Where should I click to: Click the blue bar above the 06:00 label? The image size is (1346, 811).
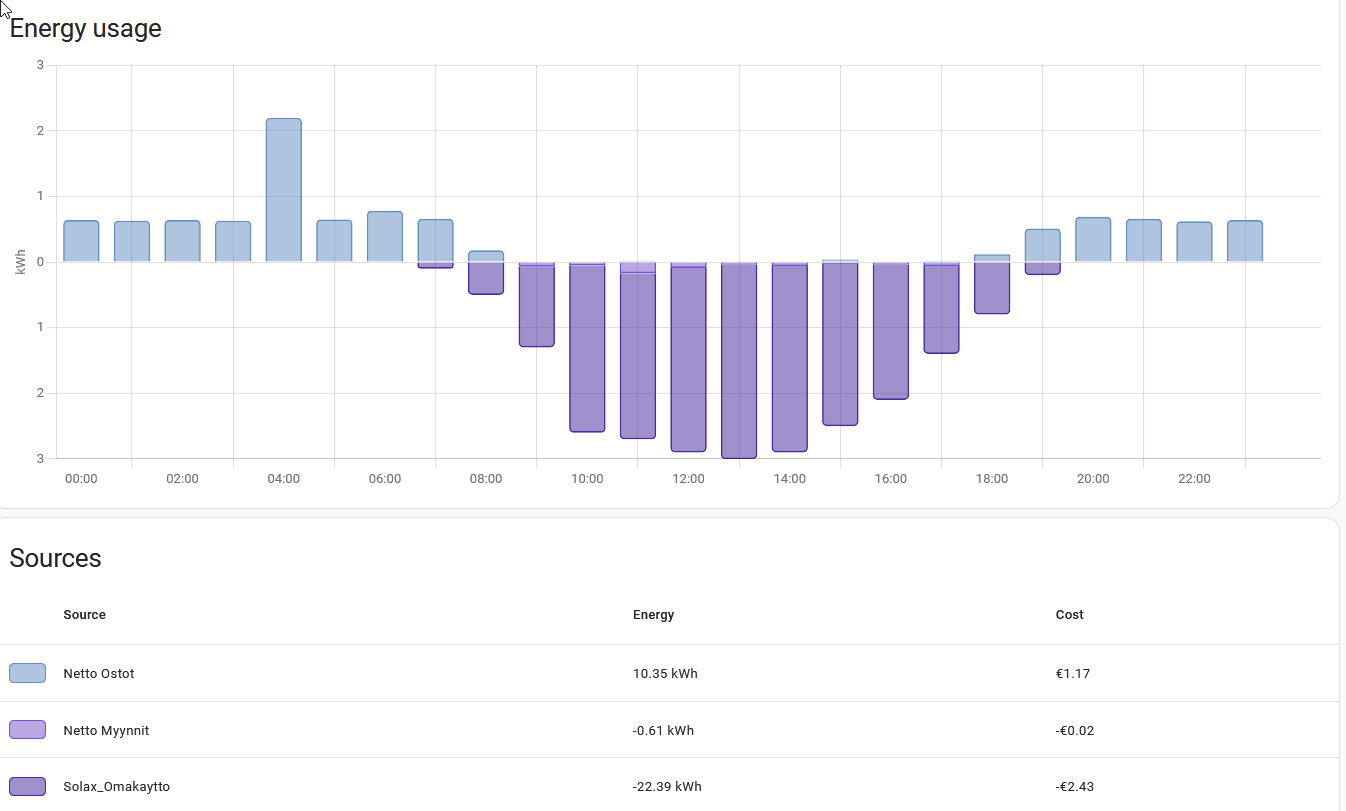pos(385,237)
